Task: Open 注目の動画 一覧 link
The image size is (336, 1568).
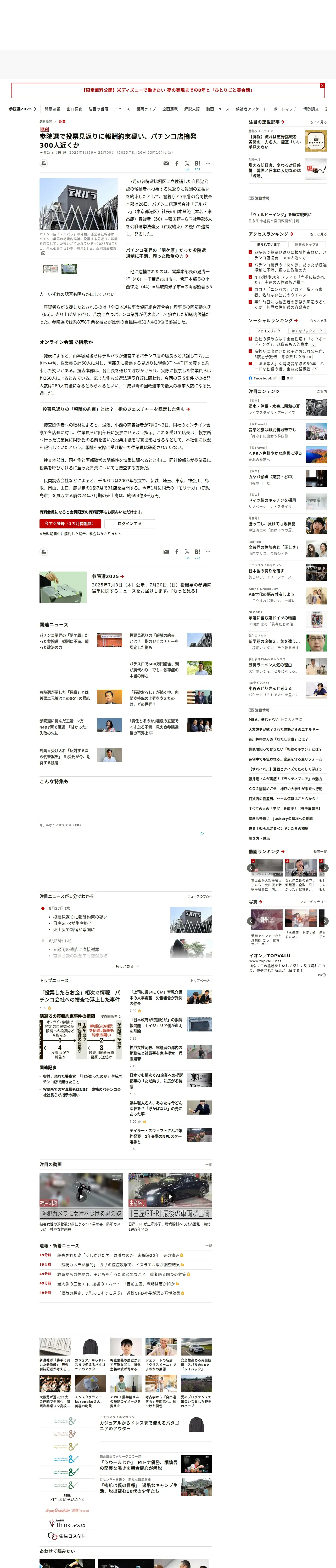Action: click(209, 1165)
